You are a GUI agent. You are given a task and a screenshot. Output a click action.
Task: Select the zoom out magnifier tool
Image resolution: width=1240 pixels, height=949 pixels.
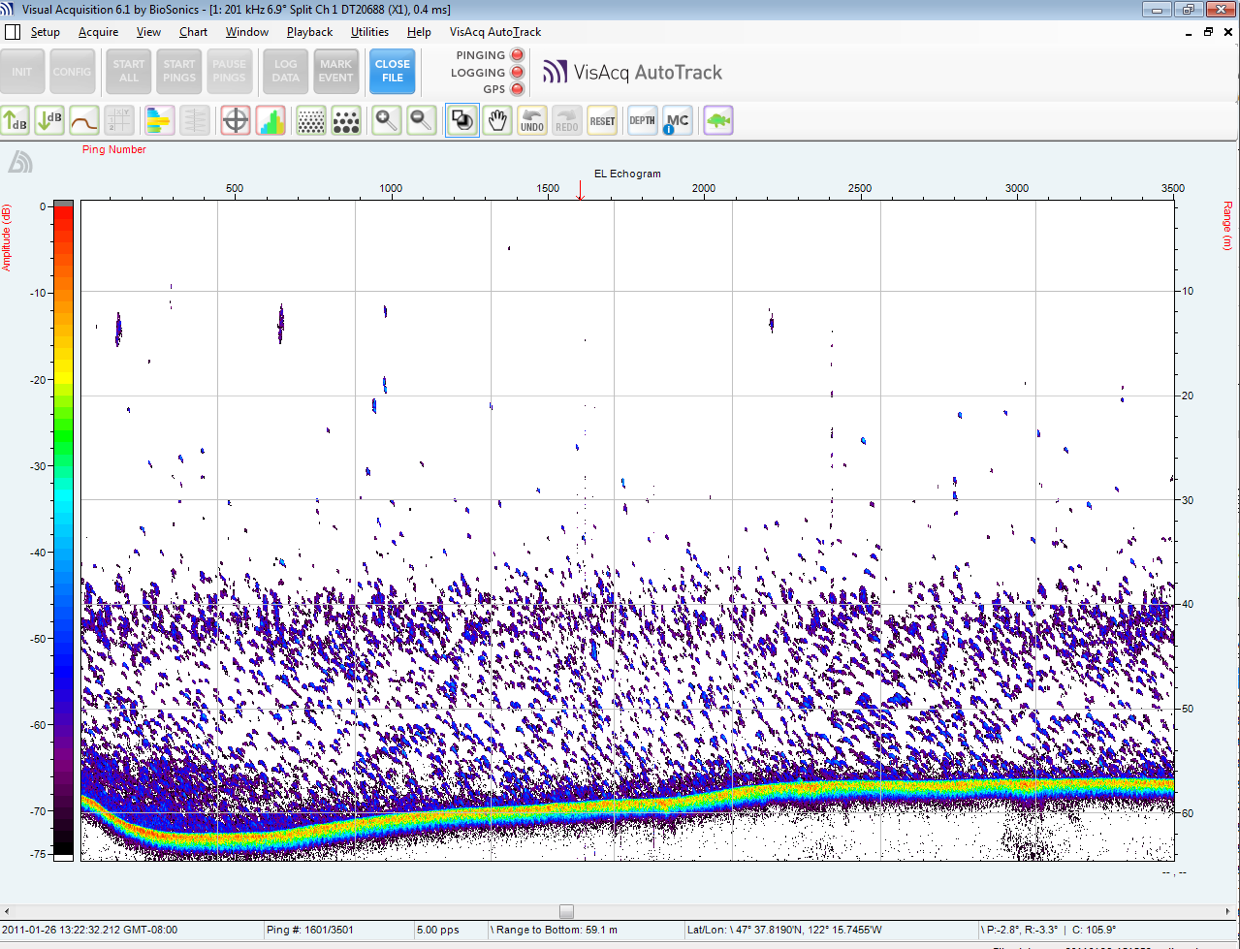422,121
